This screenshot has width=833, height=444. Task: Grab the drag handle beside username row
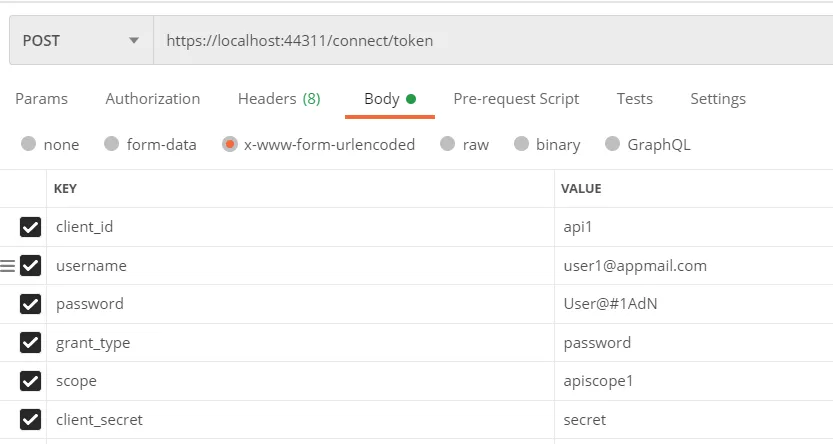8,266
